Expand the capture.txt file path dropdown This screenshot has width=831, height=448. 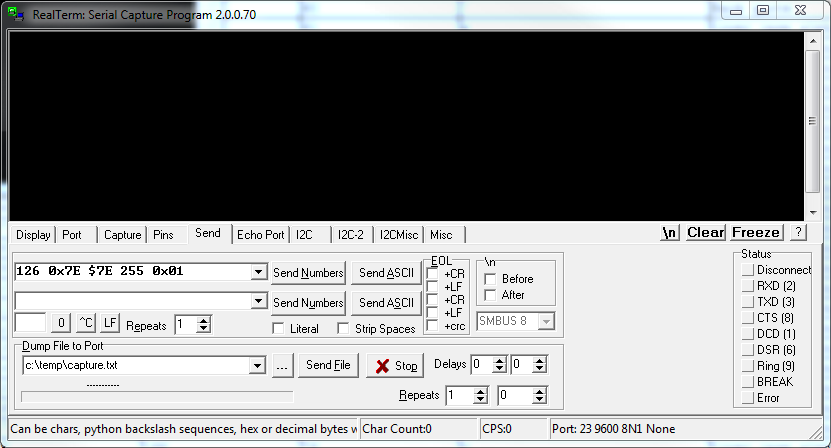pyautogui.click(x=257, y=365)
